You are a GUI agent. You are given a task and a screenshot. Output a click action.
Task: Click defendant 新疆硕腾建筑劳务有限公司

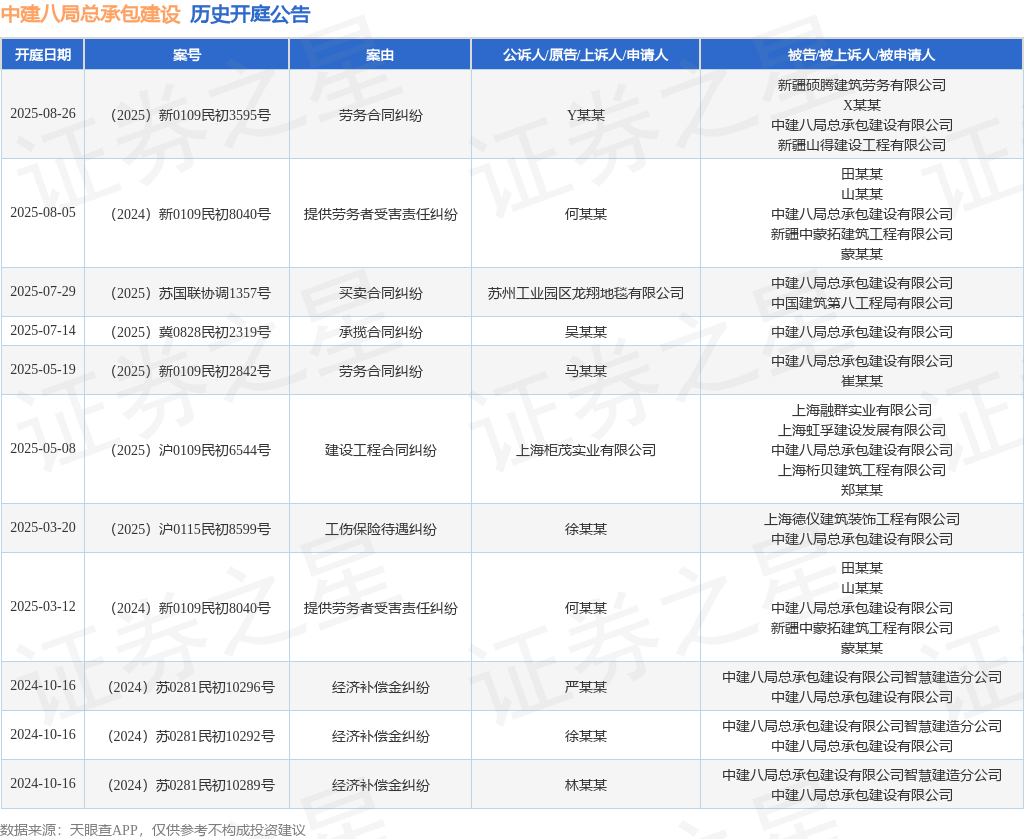pyautogui.click(x=861, y=85)
